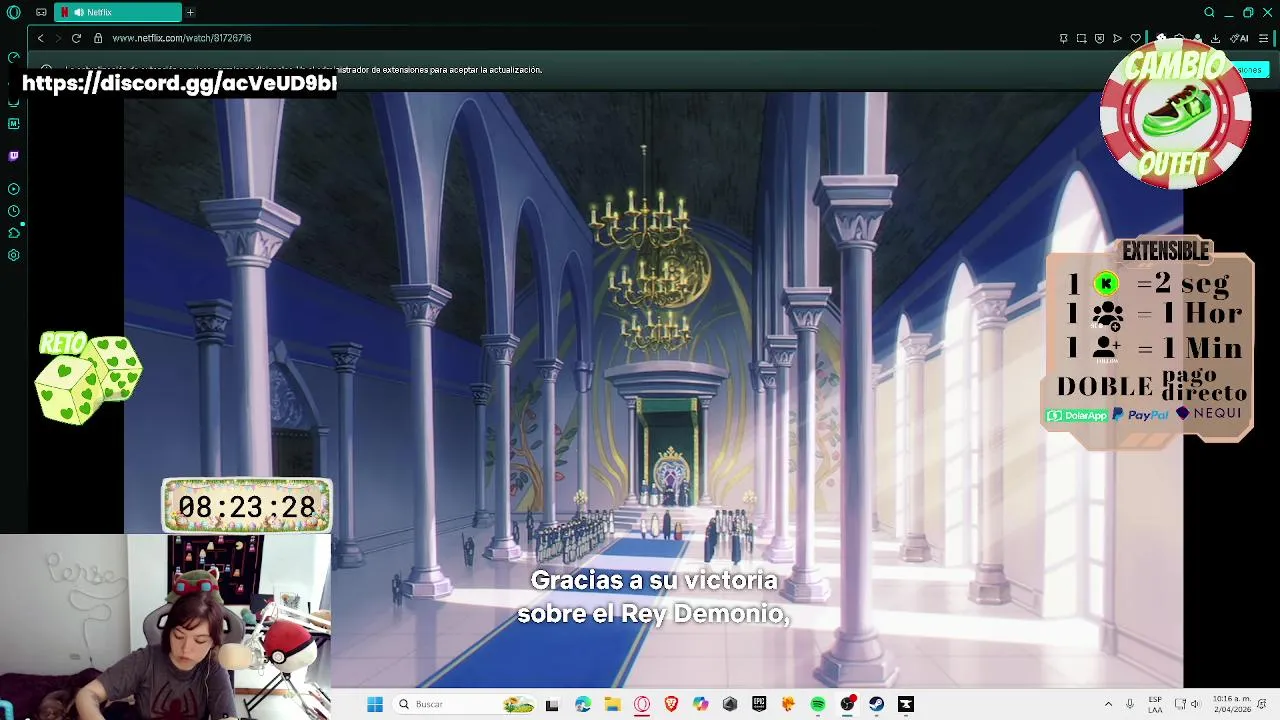Open the GX Corner gamepad icon
This screenshot has height=720, width=1280.
tap(41, 12)
